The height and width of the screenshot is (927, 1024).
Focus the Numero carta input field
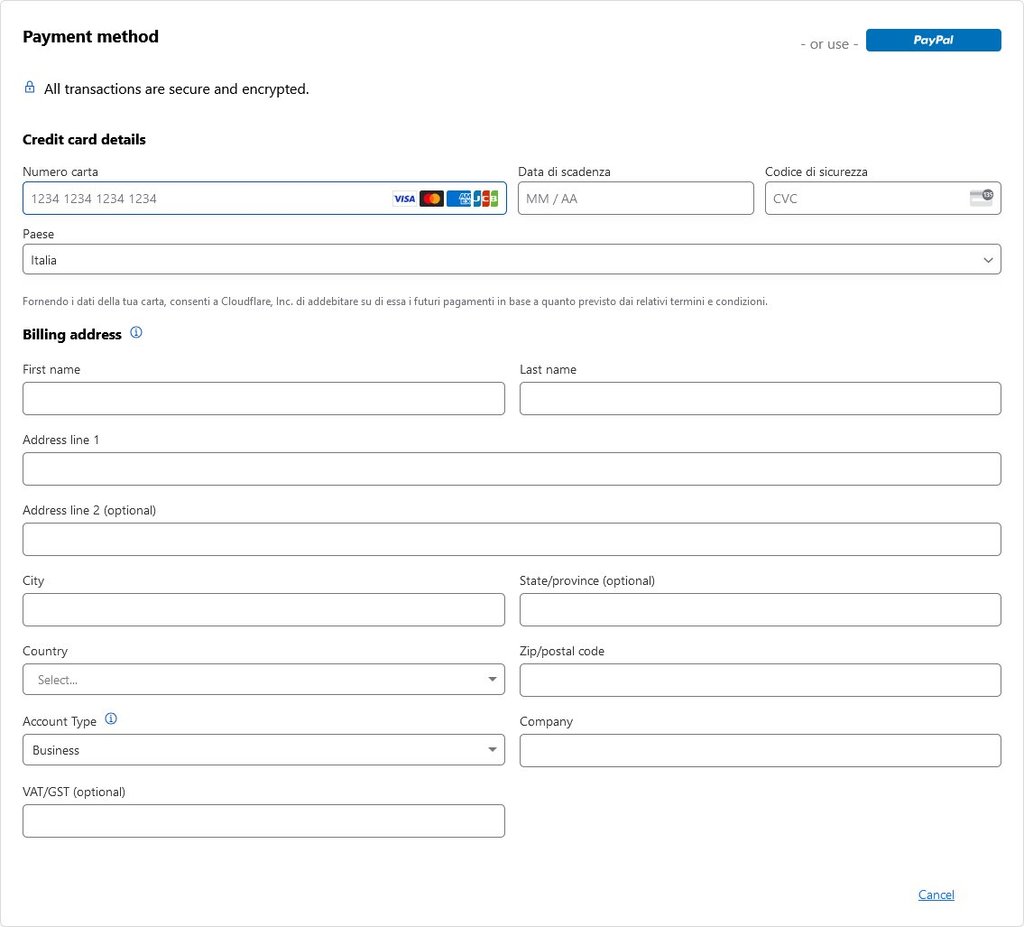(205, 198)
